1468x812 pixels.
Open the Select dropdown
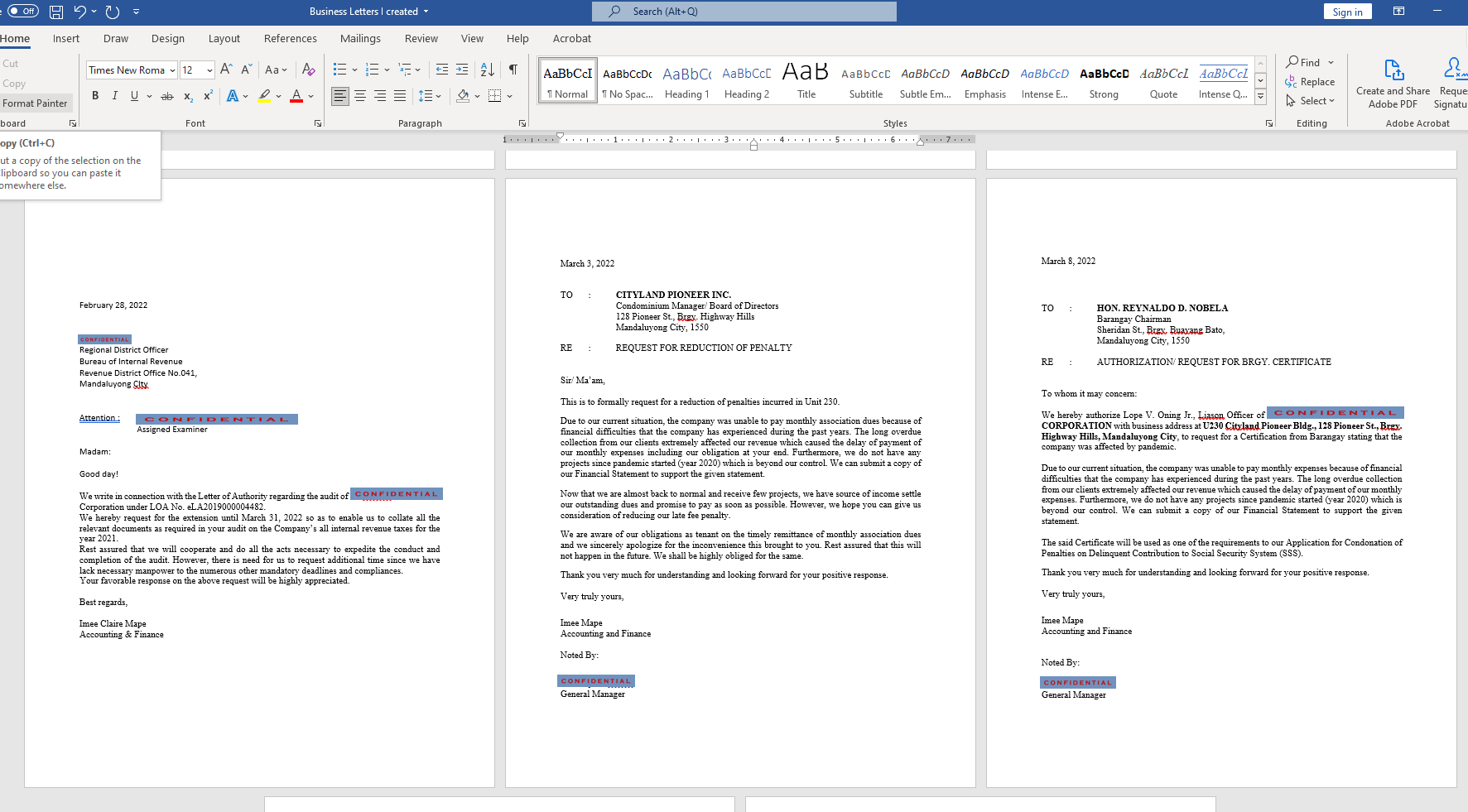click(1309, 101)
